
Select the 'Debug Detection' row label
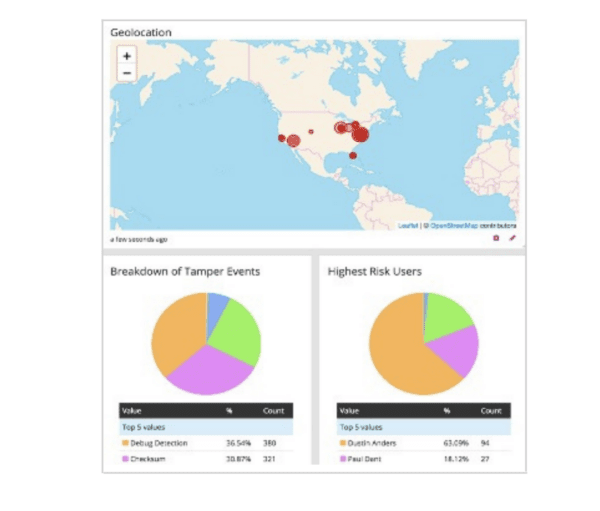159,443
